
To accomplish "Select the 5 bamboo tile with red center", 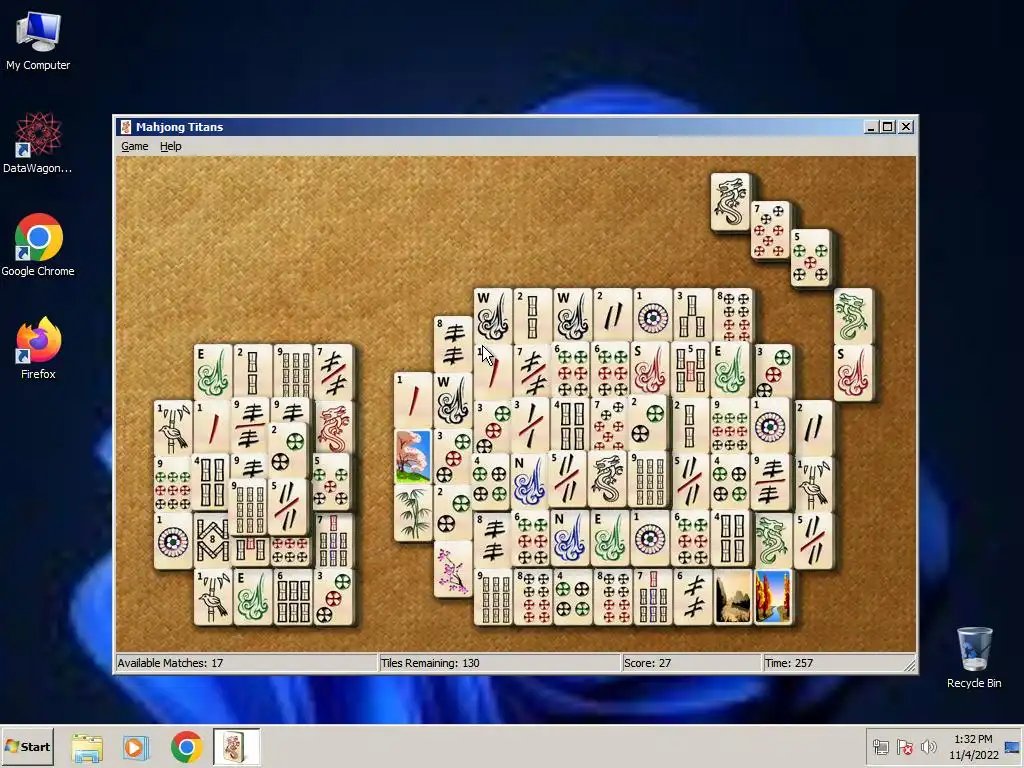I will click(x=689, y=370).
